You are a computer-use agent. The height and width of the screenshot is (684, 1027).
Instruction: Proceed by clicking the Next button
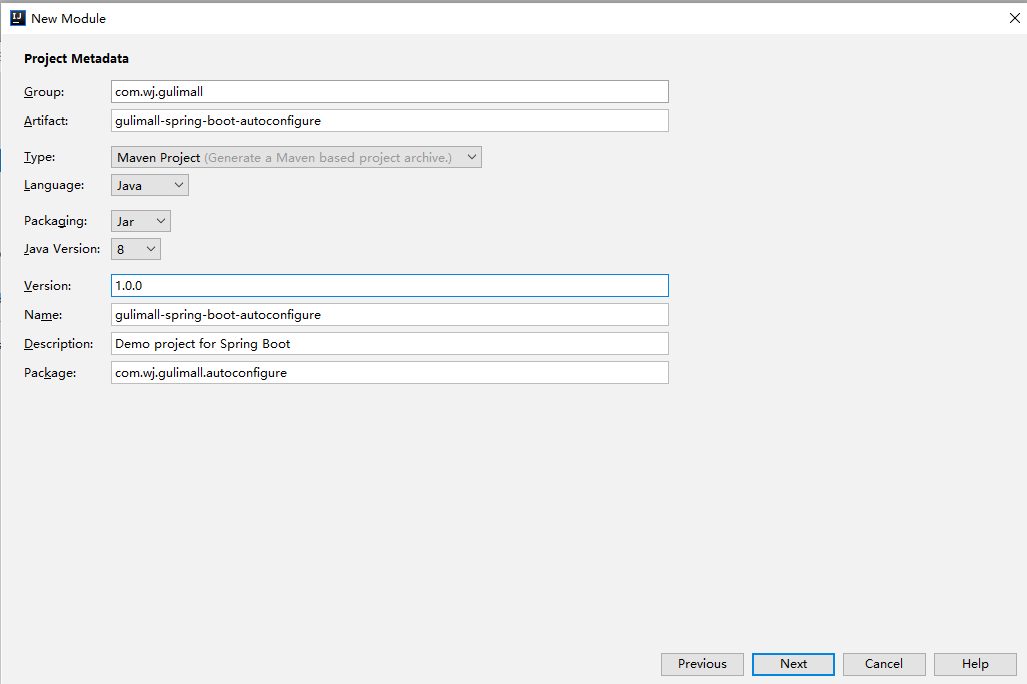point(794,664)
